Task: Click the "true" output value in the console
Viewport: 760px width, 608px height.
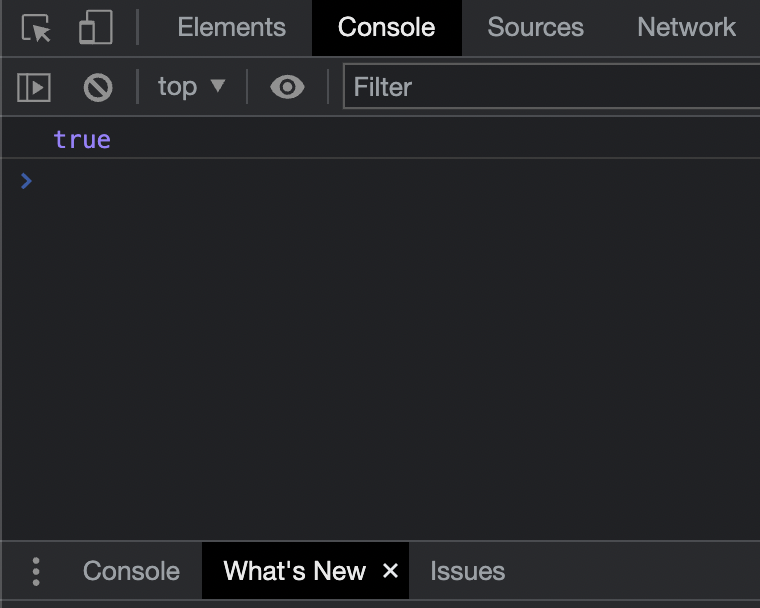Action: 82,139
